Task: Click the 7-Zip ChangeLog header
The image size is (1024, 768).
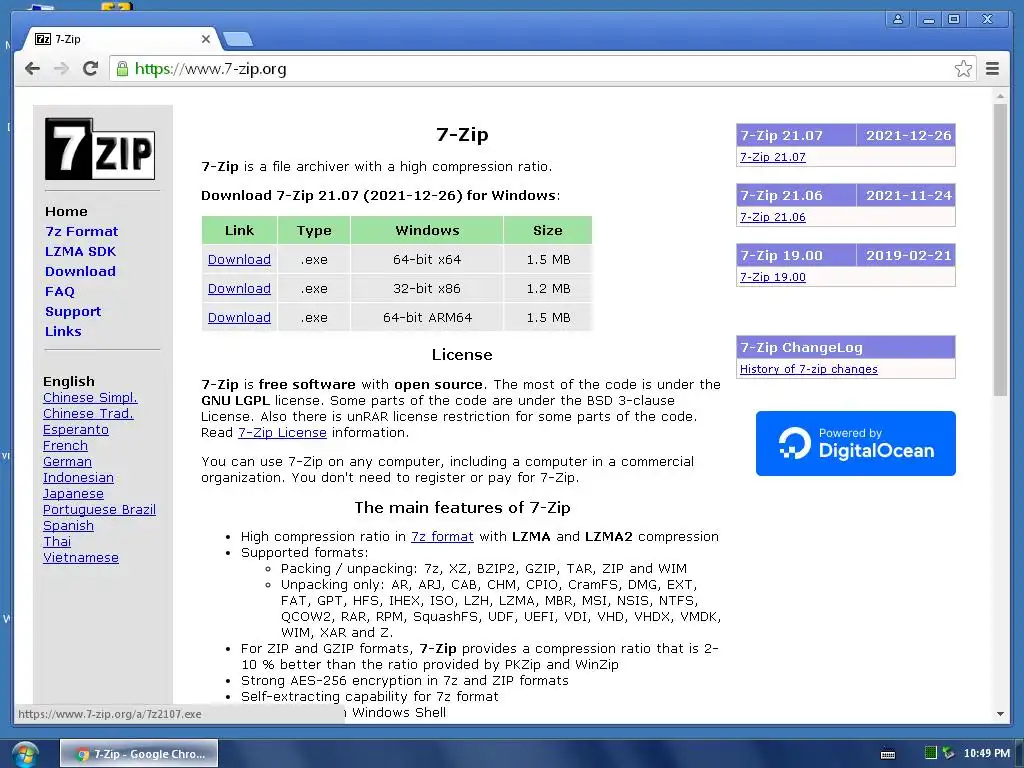Action: point(846,347)
